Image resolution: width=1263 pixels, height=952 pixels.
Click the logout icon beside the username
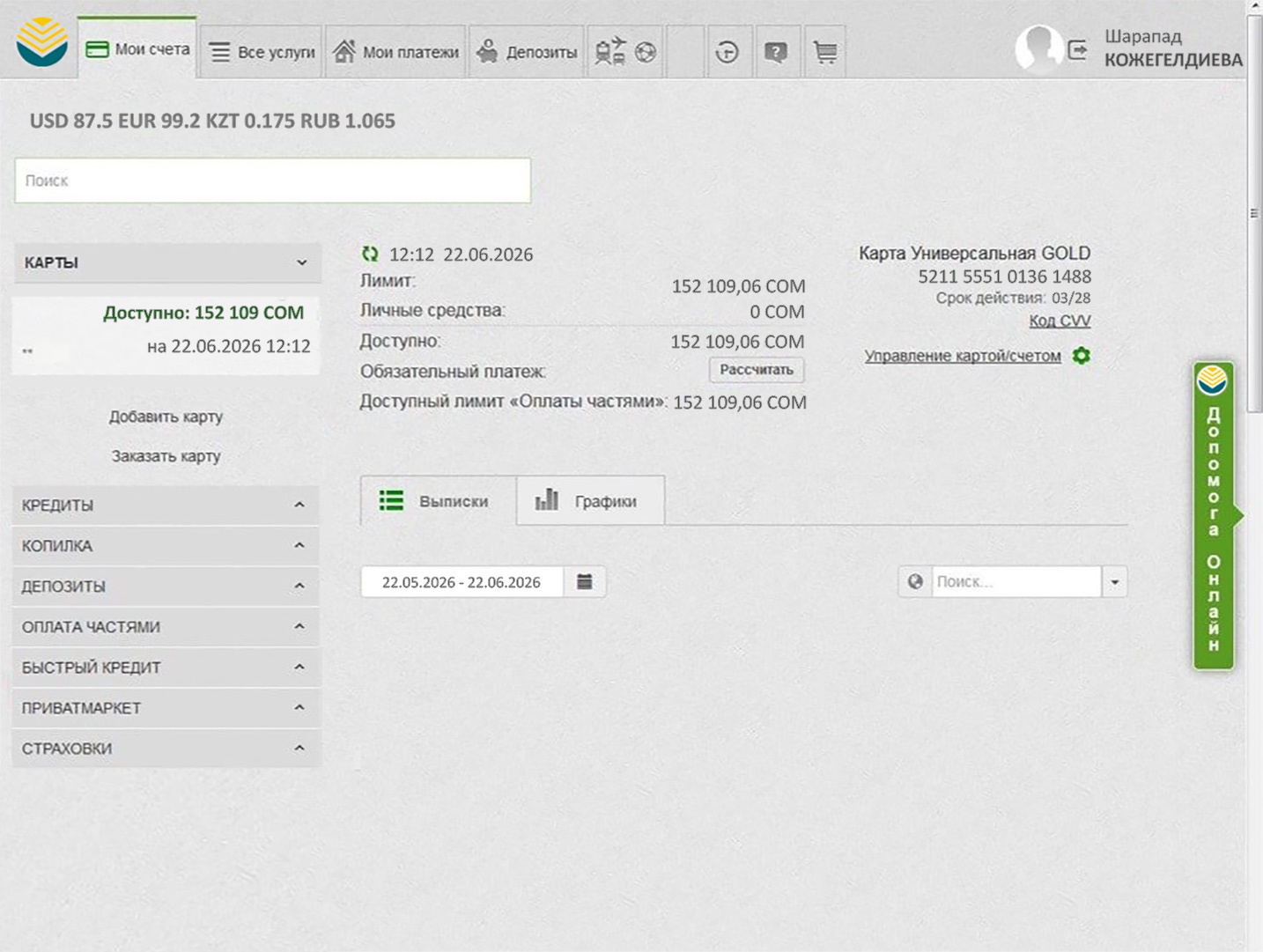point(1077,50)
